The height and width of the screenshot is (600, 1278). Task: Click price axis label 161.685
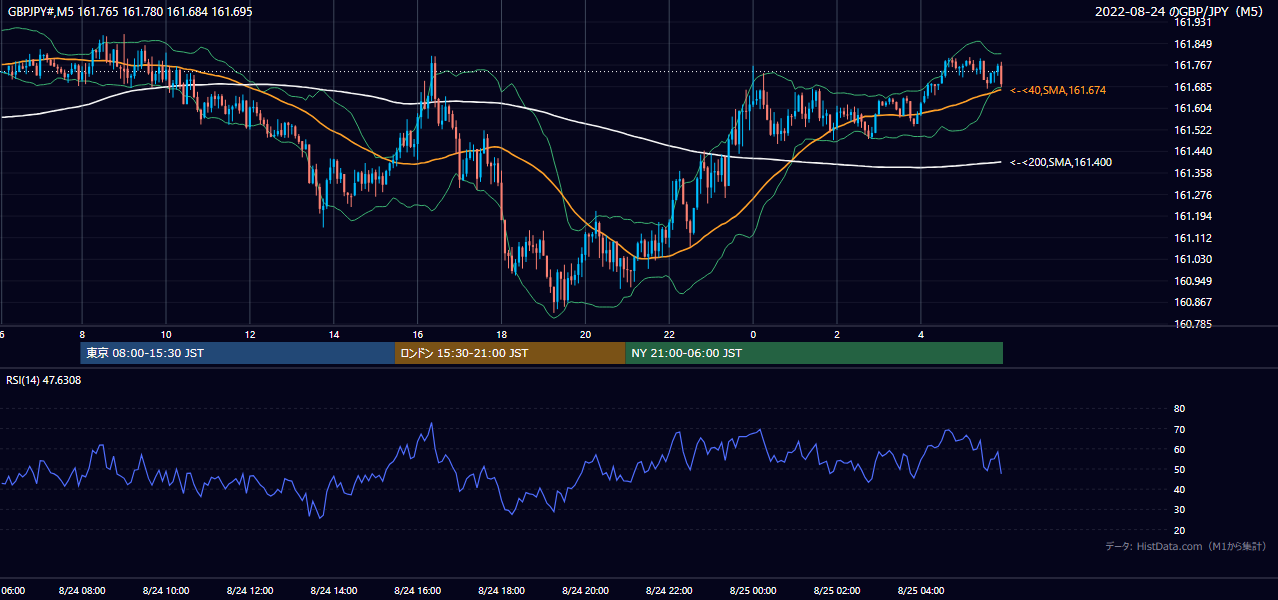click(x=1192, y=87)
